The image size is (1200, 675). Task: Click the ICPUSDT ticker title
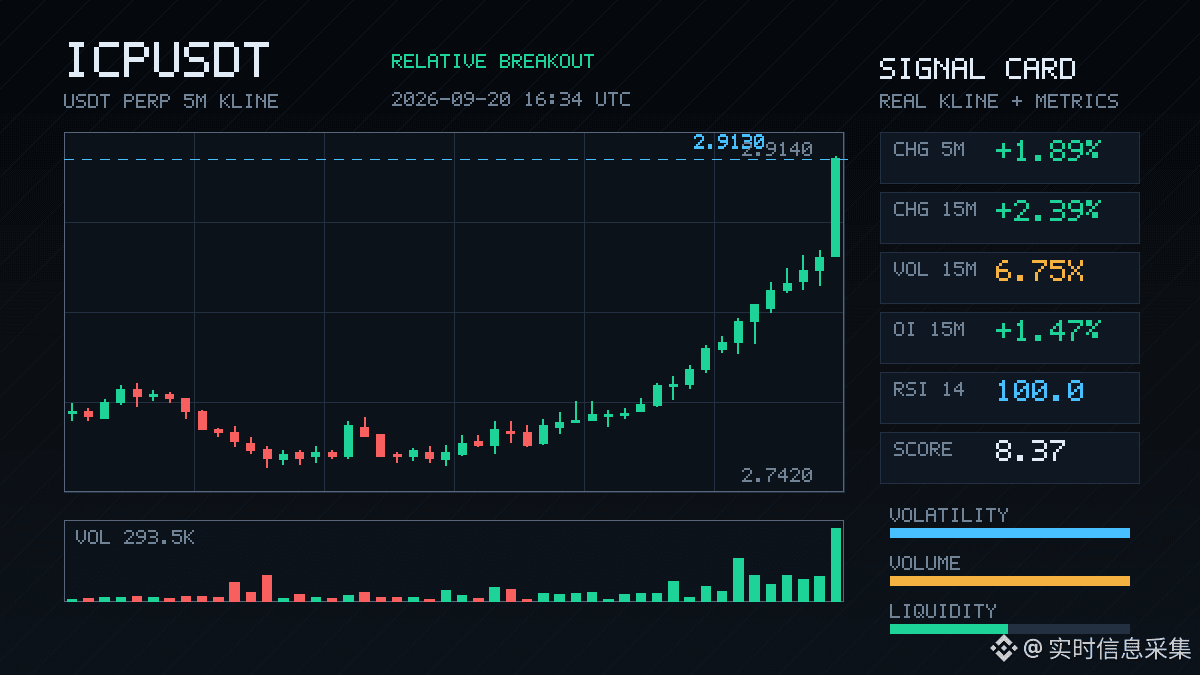coord(167,61)
